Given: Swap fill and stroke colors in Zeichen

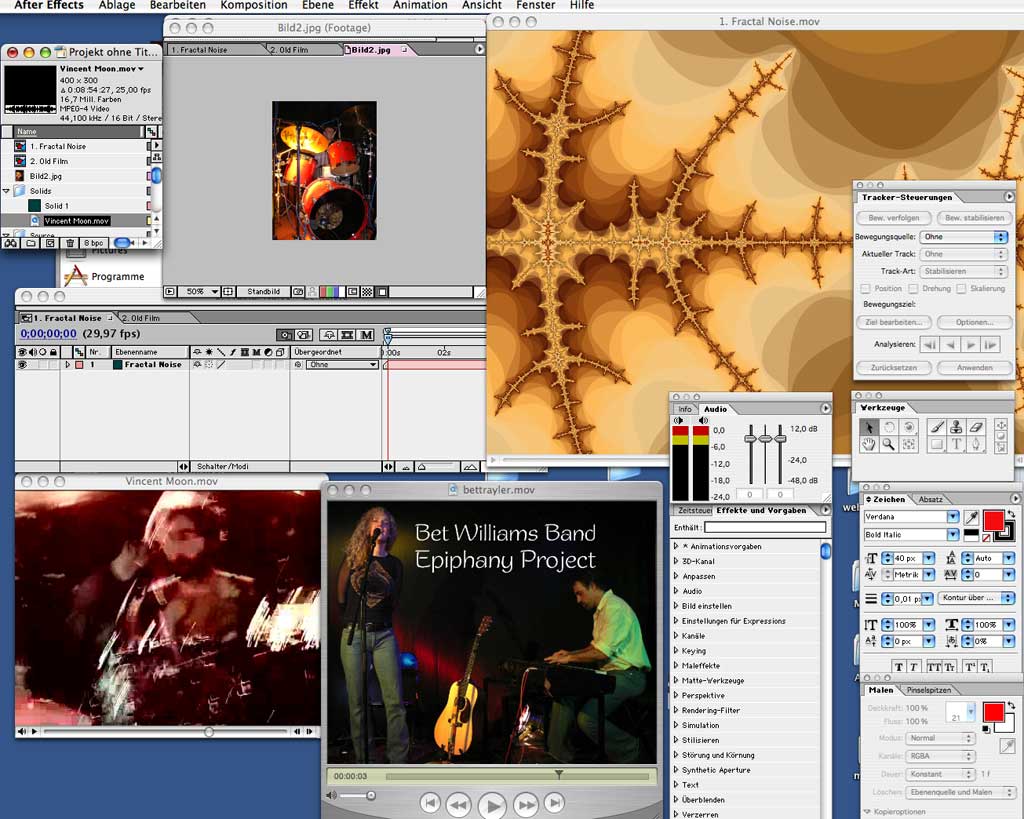Looking at the screenshot, I should pos(1011,514).
